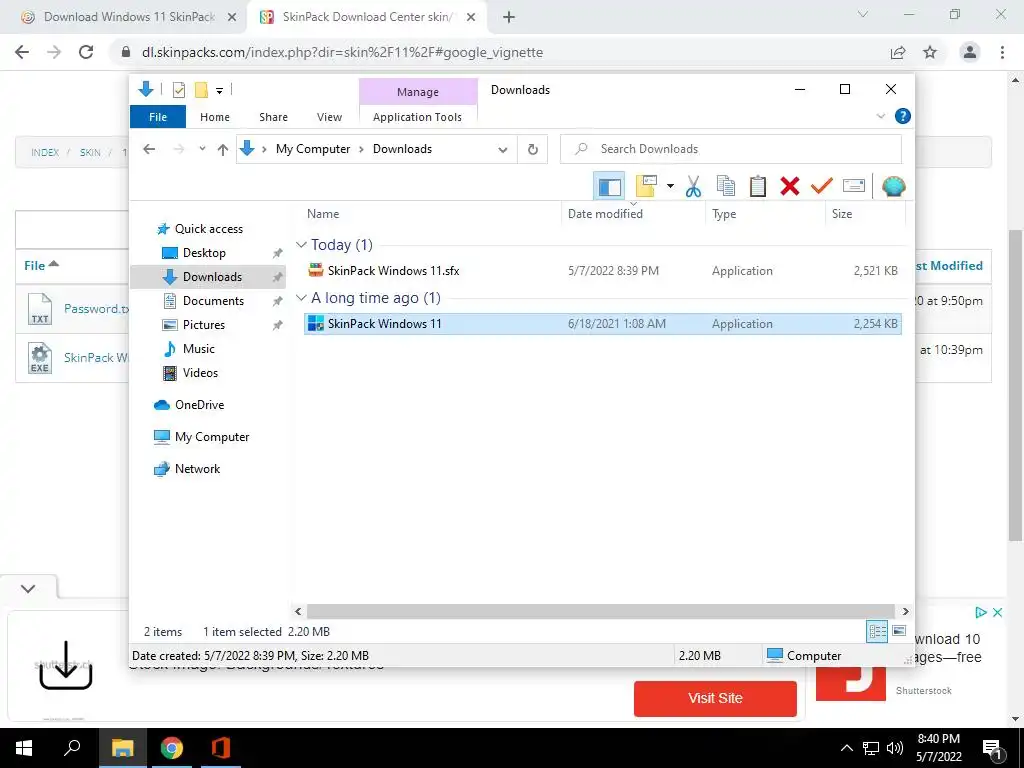The image size is (1024, 768).
Task: Click the Search Downloads field
Action: 731,149
